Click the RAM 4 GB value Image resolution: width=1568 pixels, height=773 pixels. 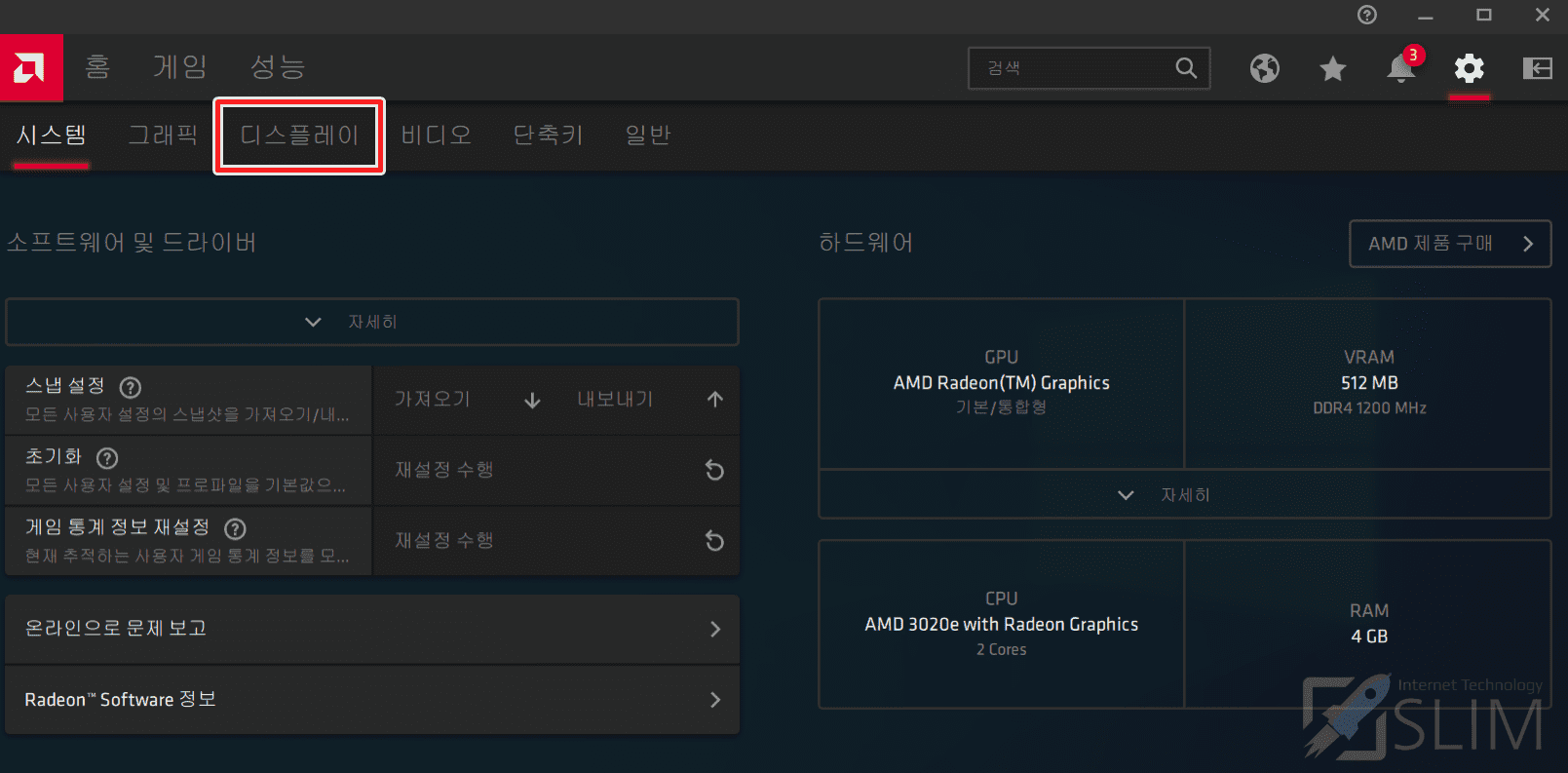1369,637
